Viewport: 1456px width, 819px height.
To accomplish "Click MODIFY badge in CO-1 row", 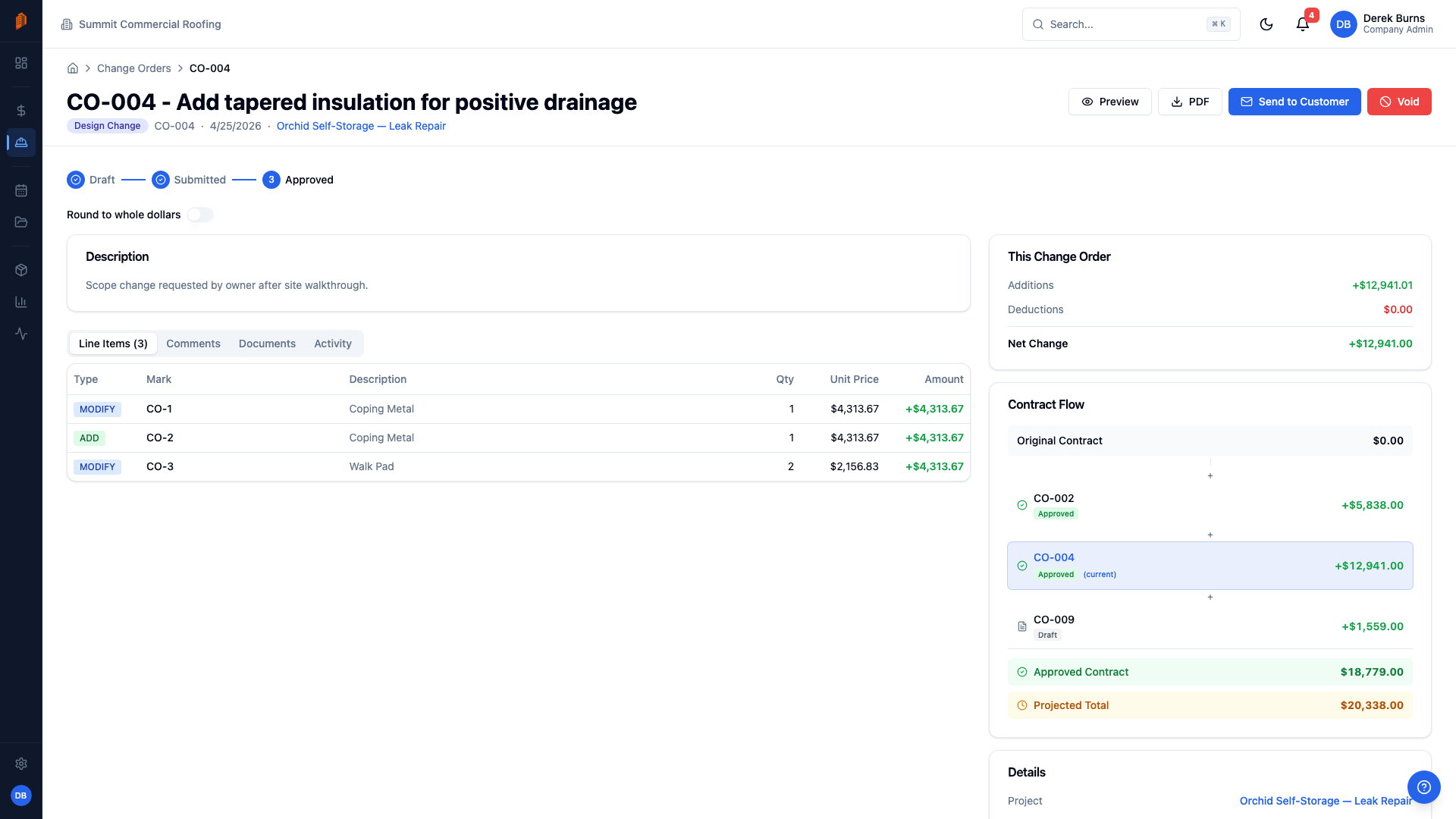I will click(97, 409).
